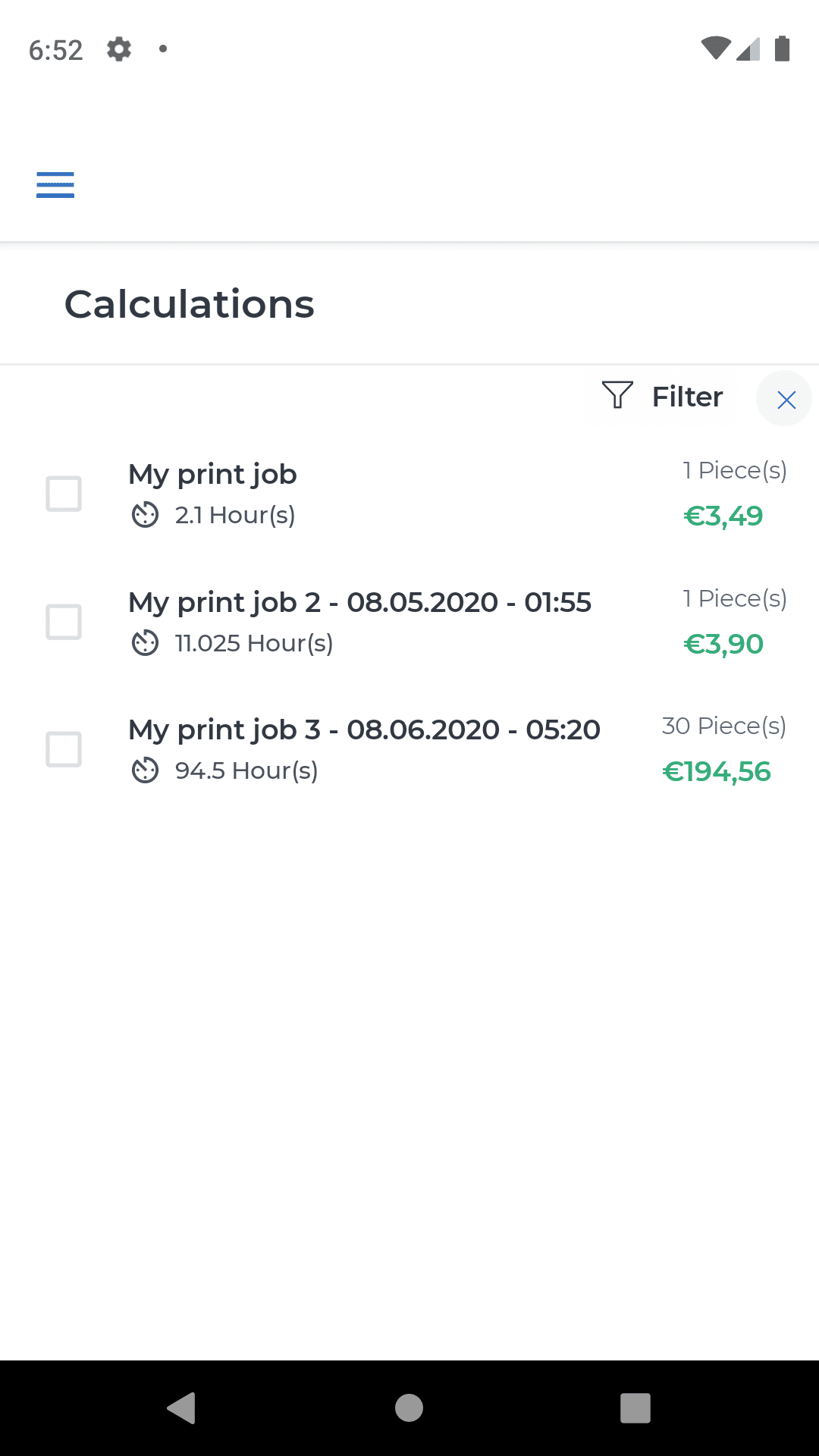Open the Filter options
Viewport: 819px width, 1456px height.
click(x=687, y=397)
